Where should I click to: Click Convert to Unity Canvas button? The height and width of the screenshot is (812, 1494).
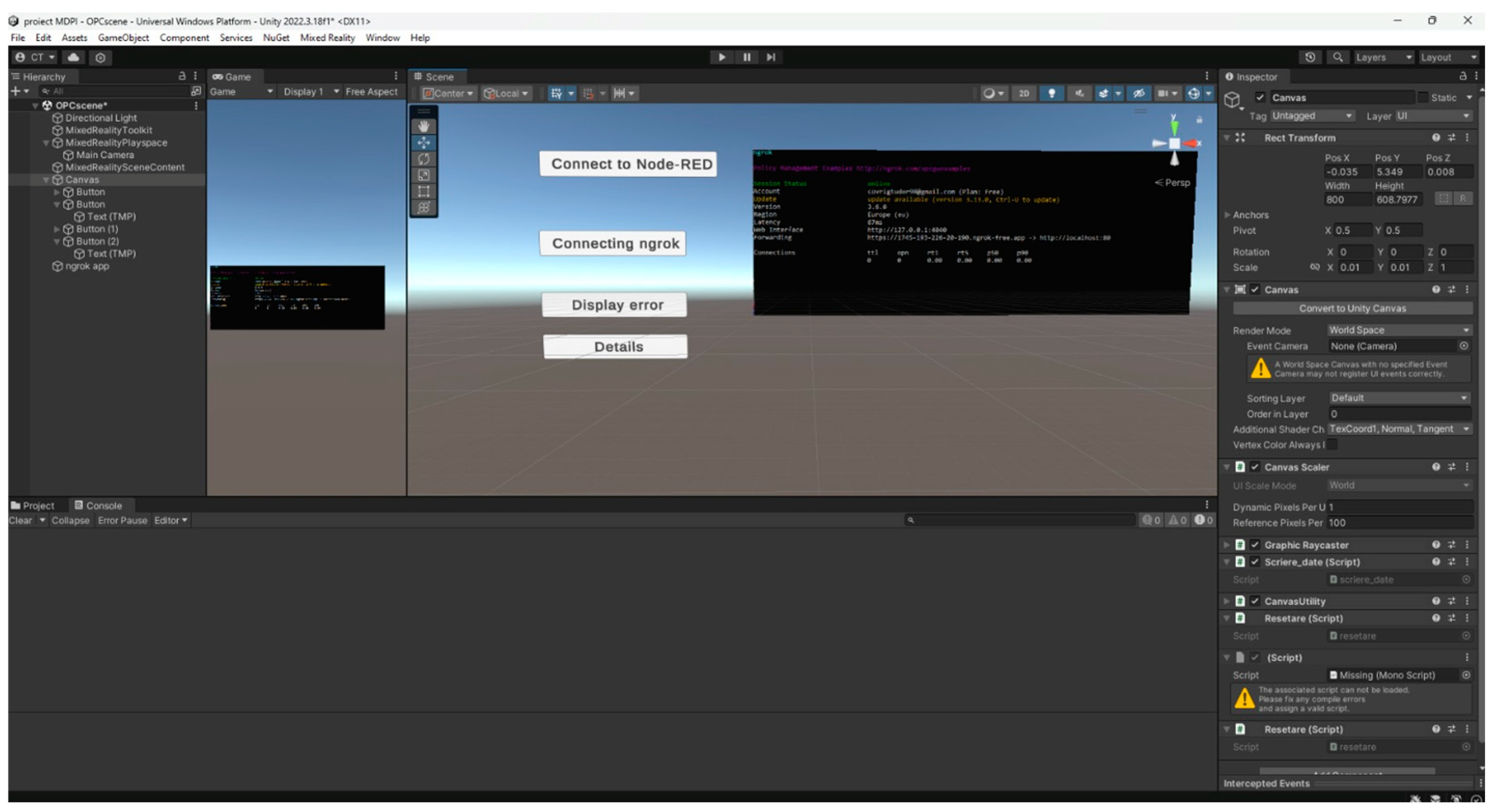1352,309
